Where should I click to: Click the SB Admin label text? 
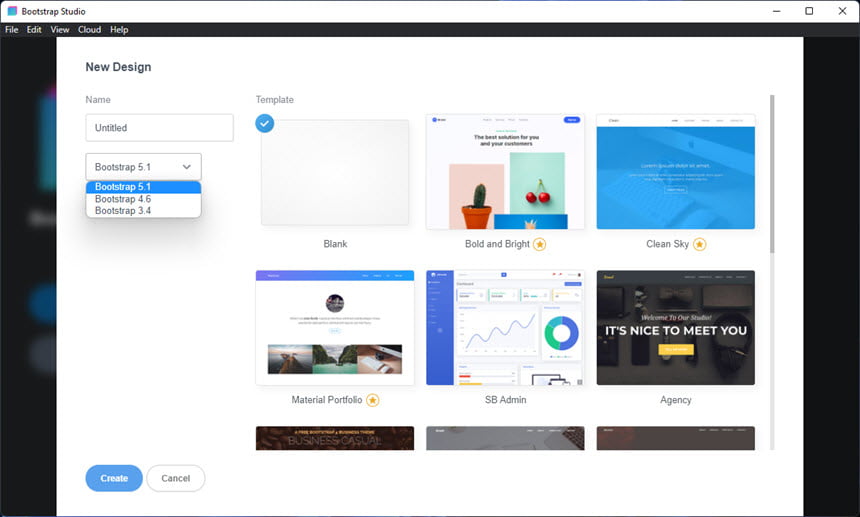pos(505,400)
